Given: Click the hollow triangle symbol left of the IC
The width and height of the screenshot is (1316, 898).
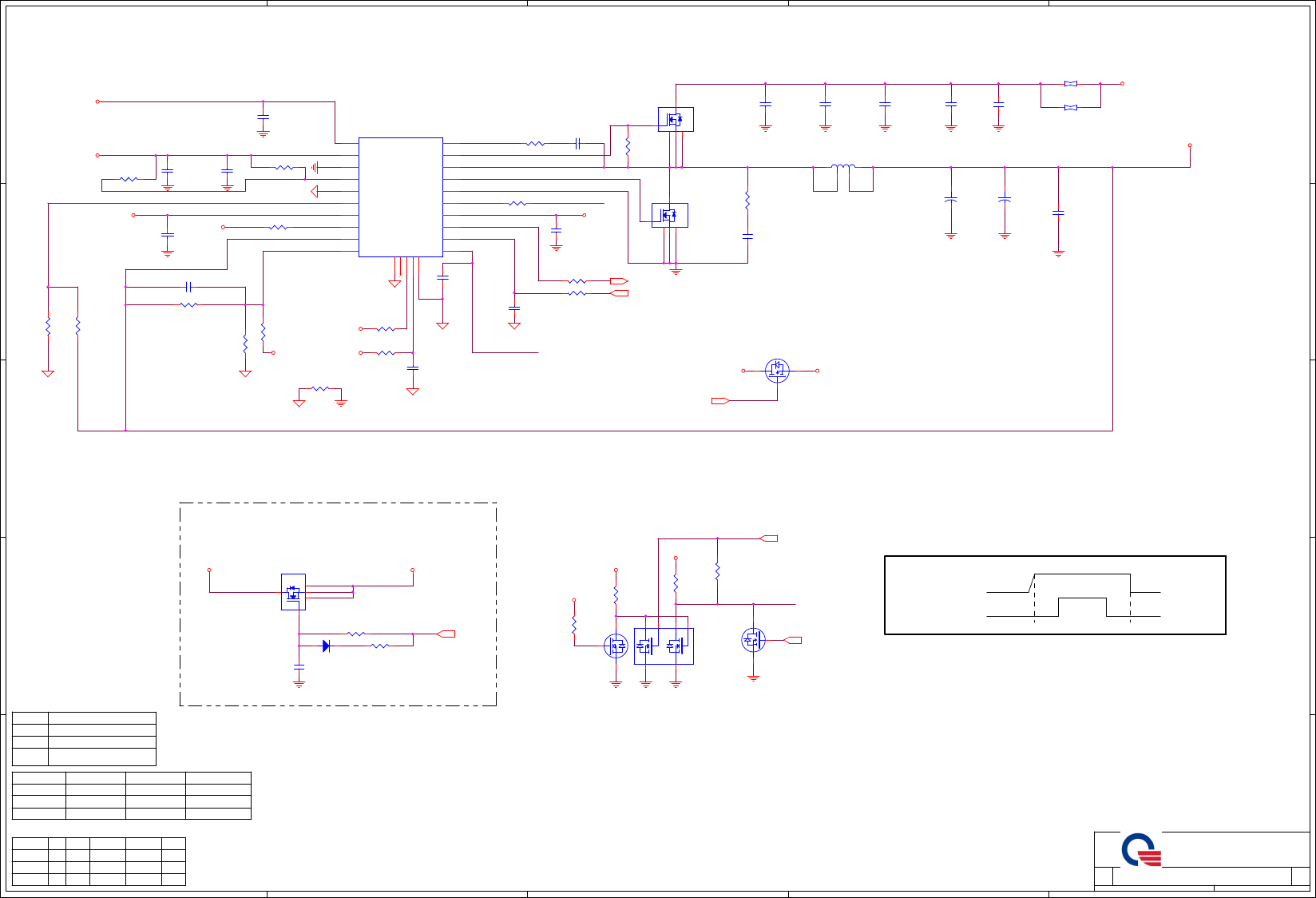Looking at the screenshot, I should 315,192.
